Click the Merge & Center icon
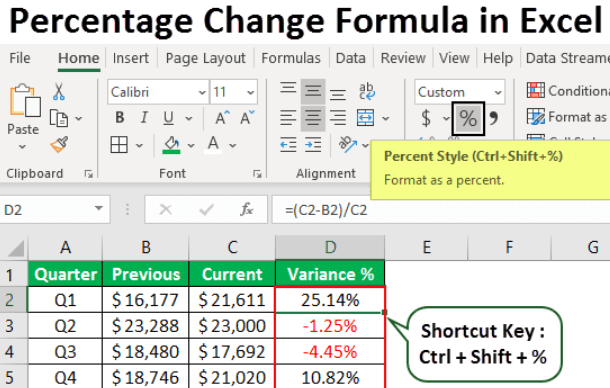Image resolution: width=610 pixels, height=388 pixels. pos(365,118)
